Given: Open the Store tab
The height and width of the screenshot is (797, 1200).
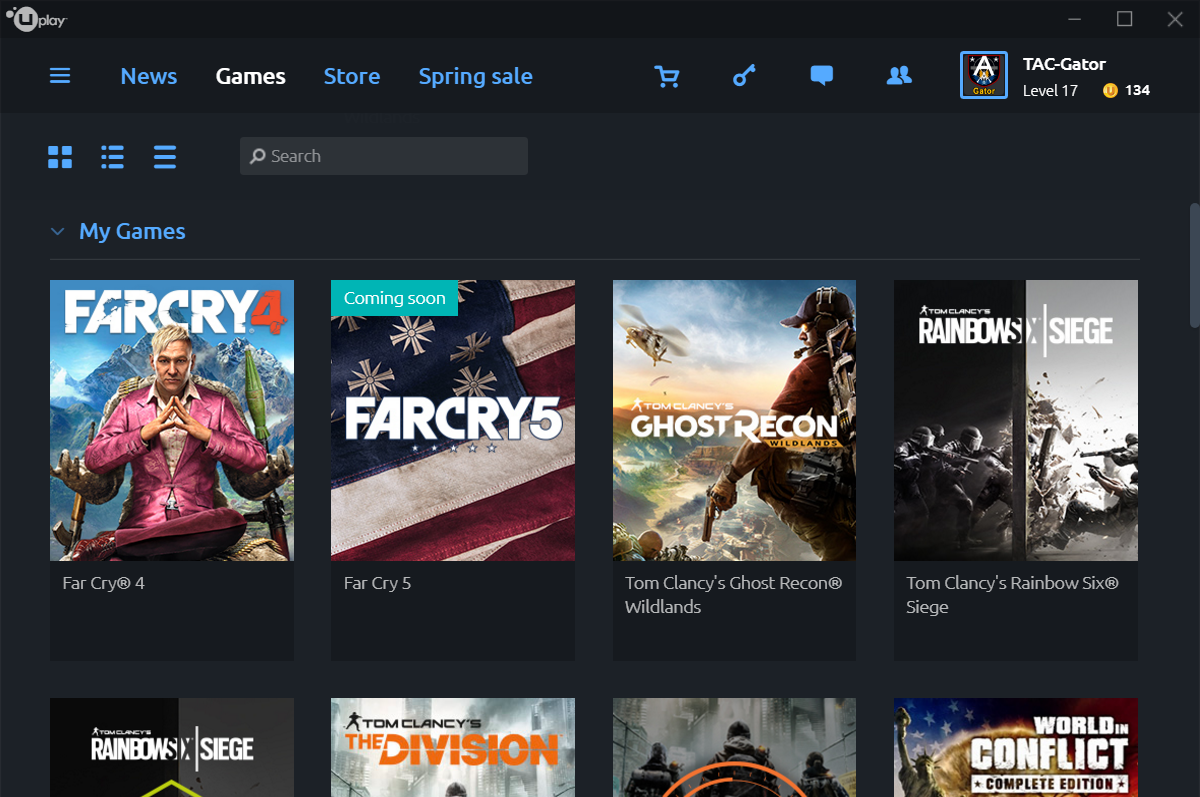Looking at the screenshot, I should pos(352,76).
